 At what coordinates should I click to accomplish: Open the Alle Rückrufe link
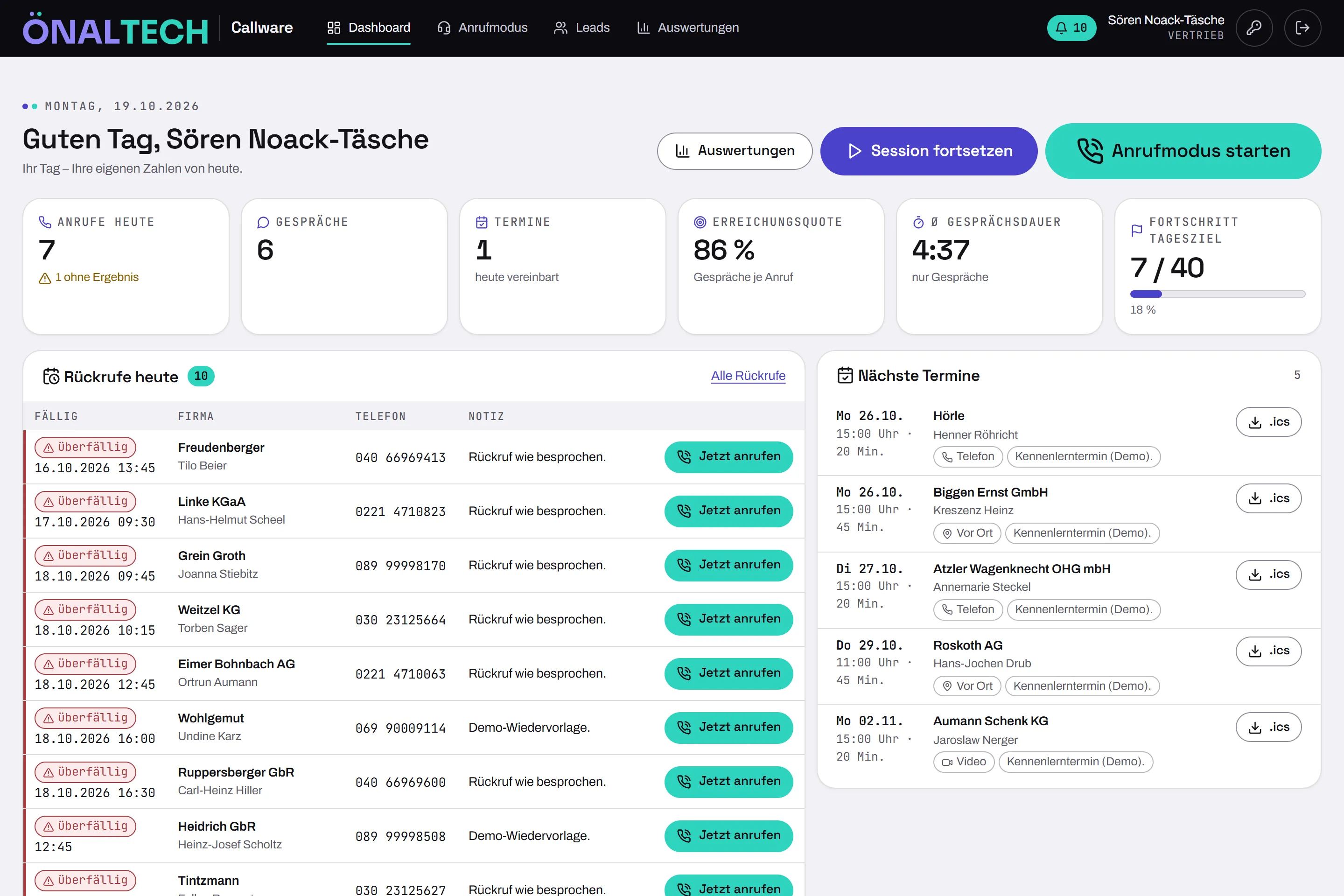click(748, 375)
